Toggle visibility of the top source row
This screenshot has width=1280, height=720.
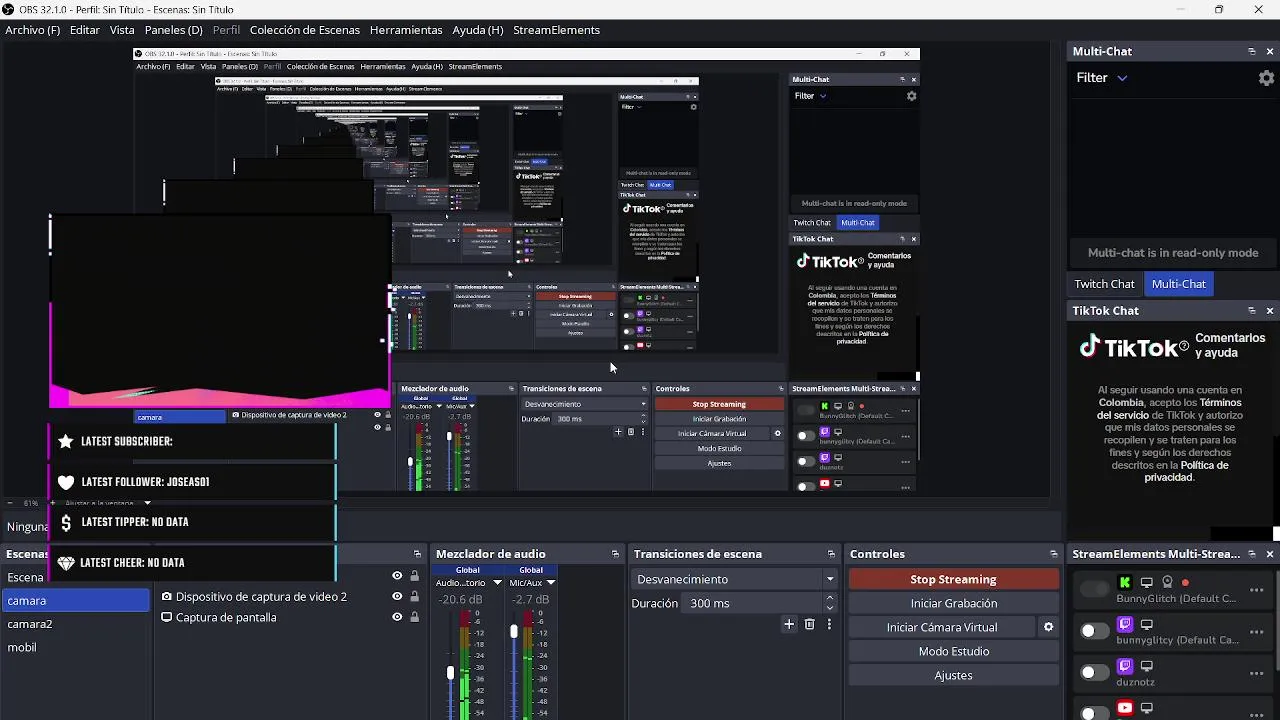coord(397,576)
